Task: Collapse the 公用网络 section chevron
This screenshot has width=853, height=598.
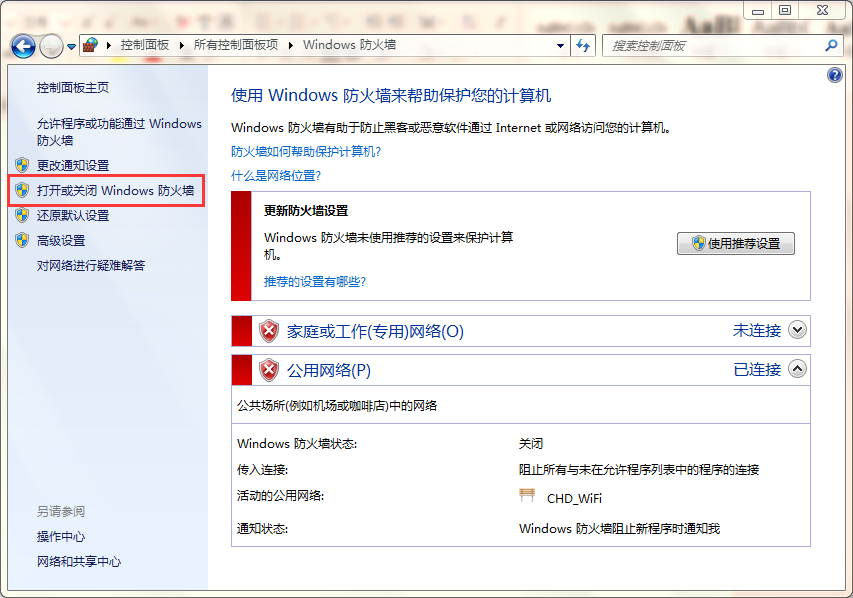Action: coord(797,369)
